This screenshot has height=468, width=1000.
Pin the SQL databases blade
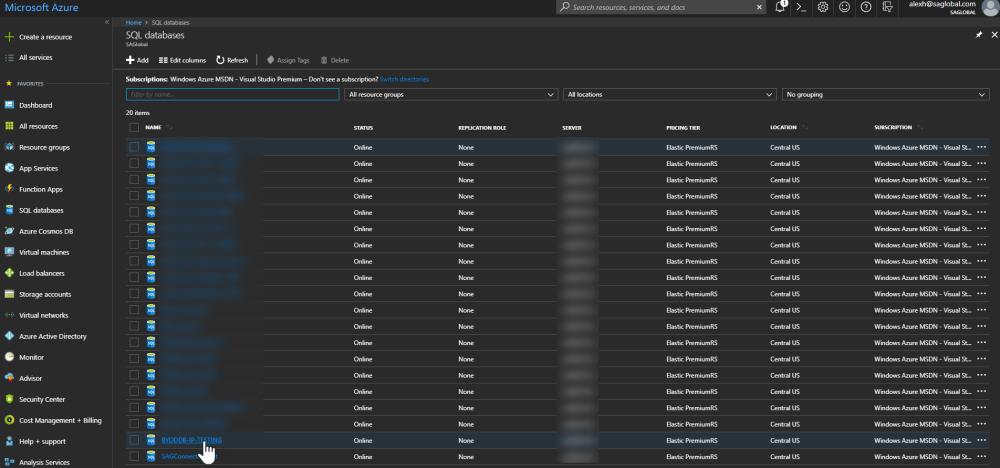pyautogui.click(x=978, y=34)
